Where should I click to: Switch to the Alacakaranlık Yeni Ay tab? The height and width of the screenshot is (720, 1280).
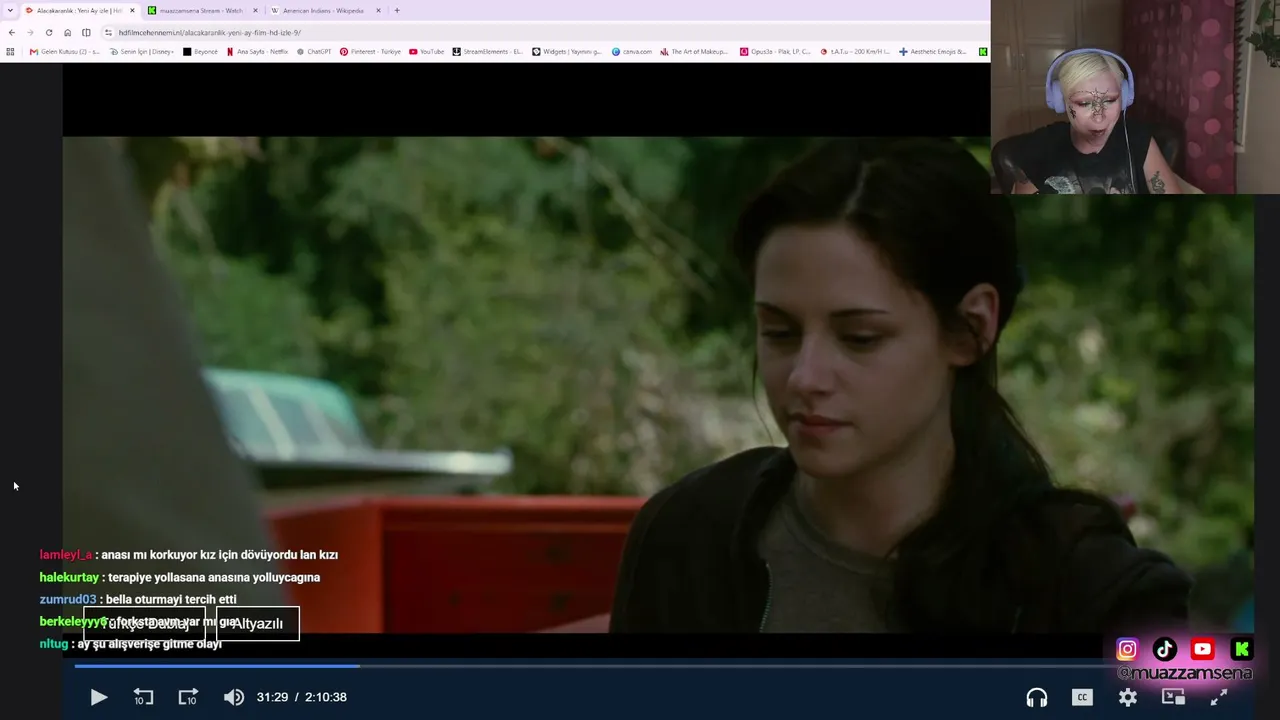pos(80,10)
